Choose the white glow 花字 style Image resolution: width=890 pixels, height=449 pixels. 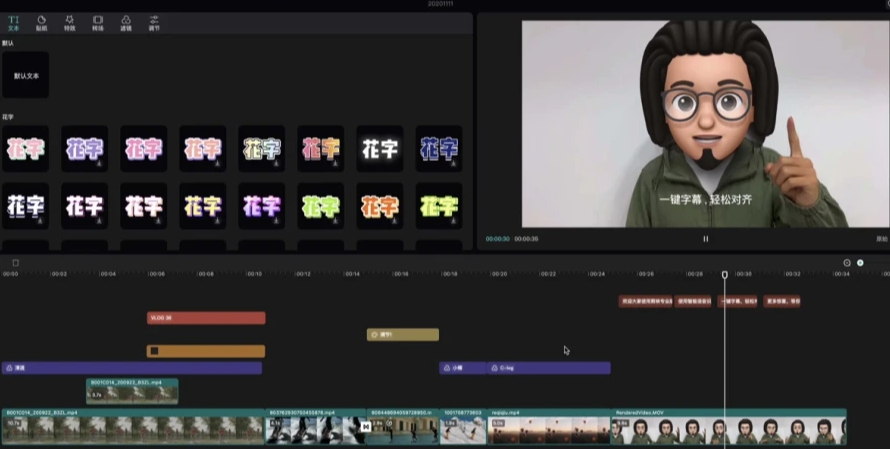[380, 149]
